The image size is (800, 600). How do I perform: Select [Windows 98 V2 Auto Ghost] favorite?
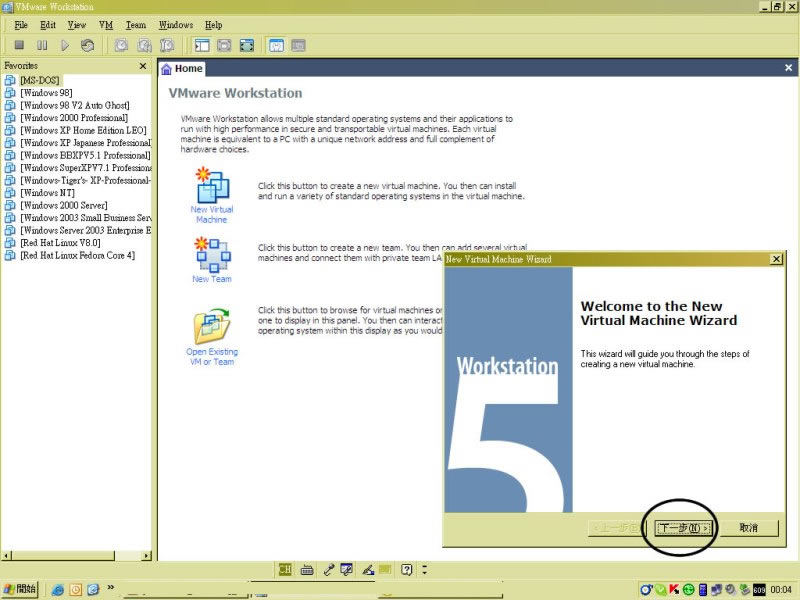74,106
